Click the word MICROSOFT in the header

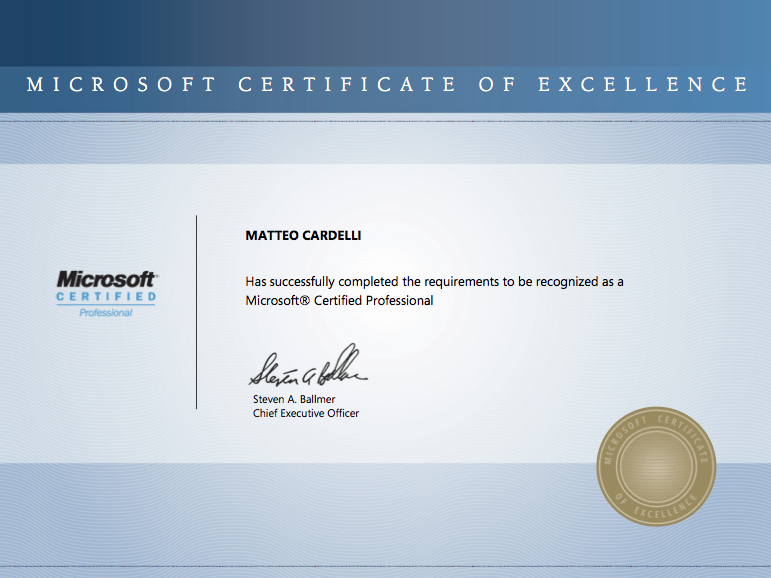[121, 85]
